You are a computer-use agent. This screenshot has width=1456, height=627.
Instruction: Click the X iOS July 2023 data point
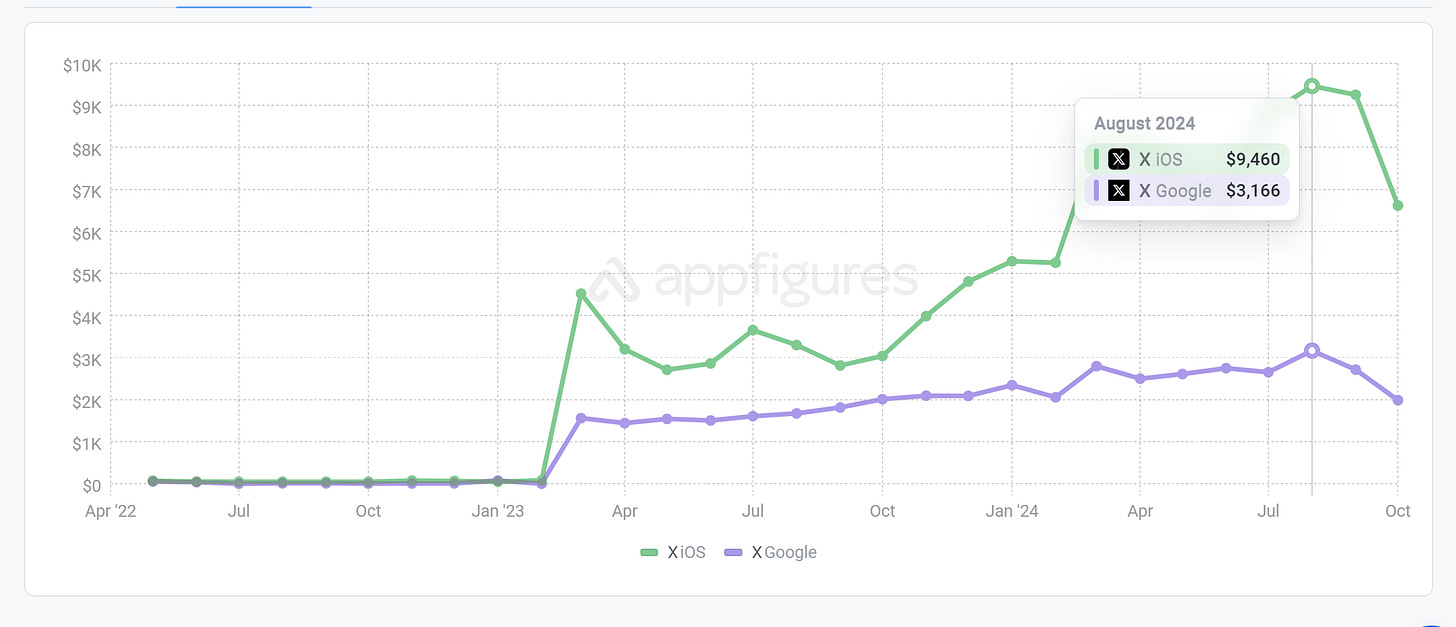pyautogui.click(x=753, y=330)
